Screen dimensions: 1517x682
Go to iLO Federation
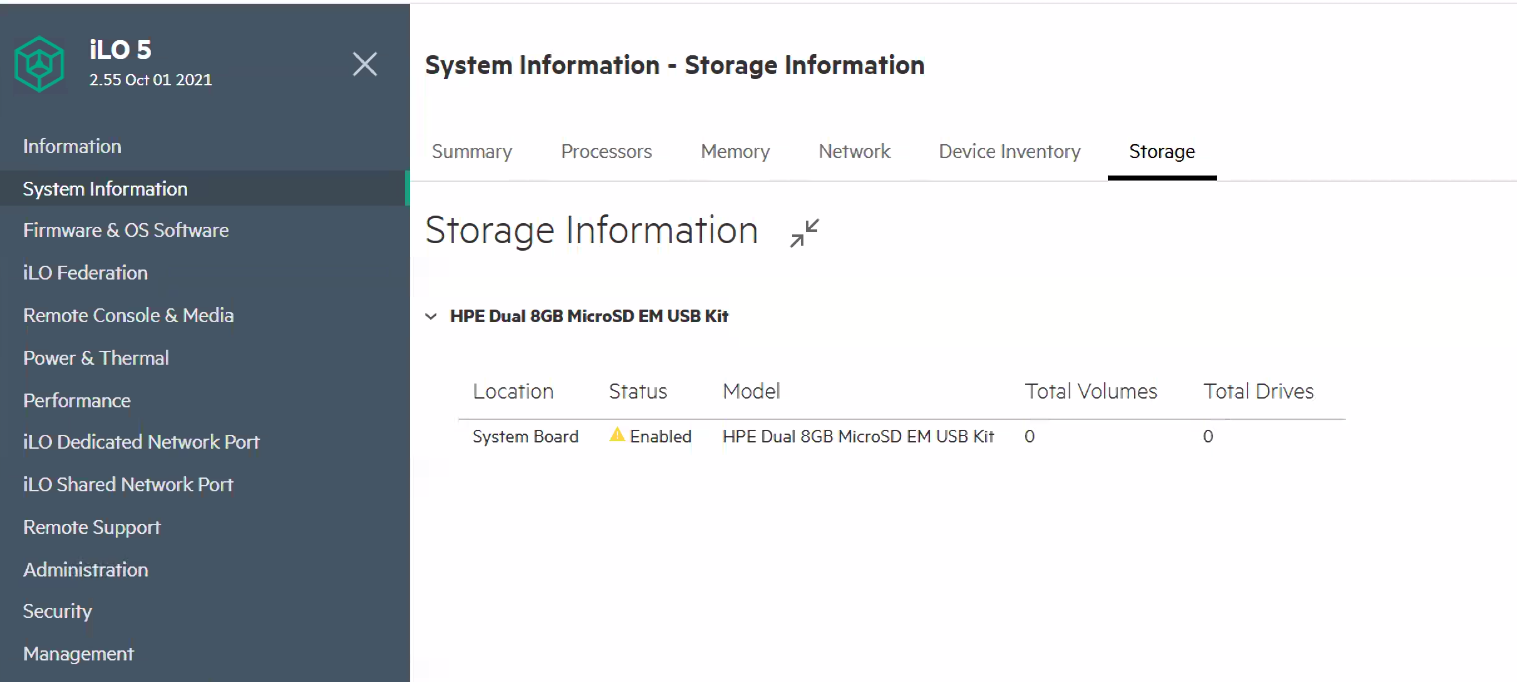(x=85, y=273)
